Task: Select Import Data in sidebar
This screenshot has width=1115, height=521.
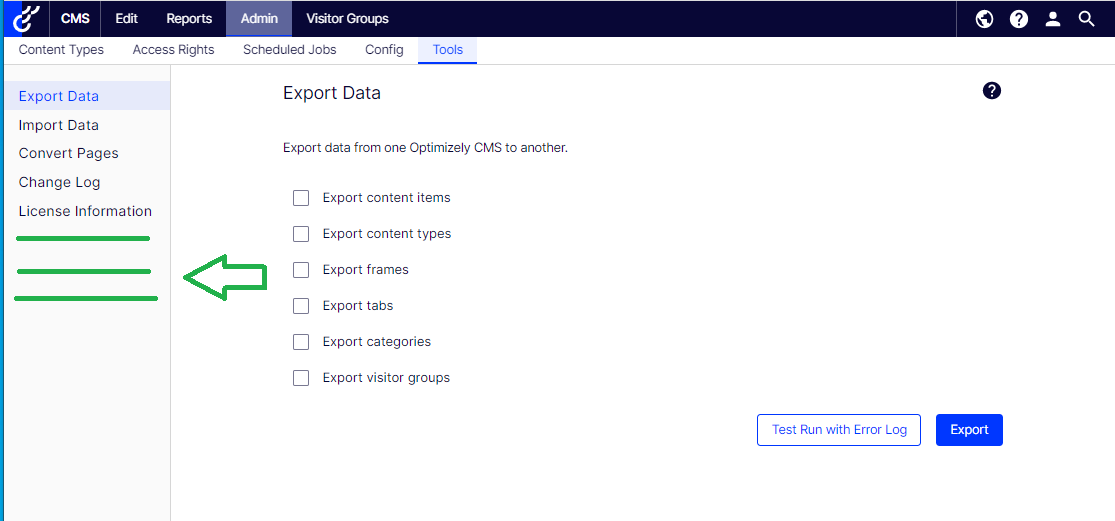Action: pos(59,125)
